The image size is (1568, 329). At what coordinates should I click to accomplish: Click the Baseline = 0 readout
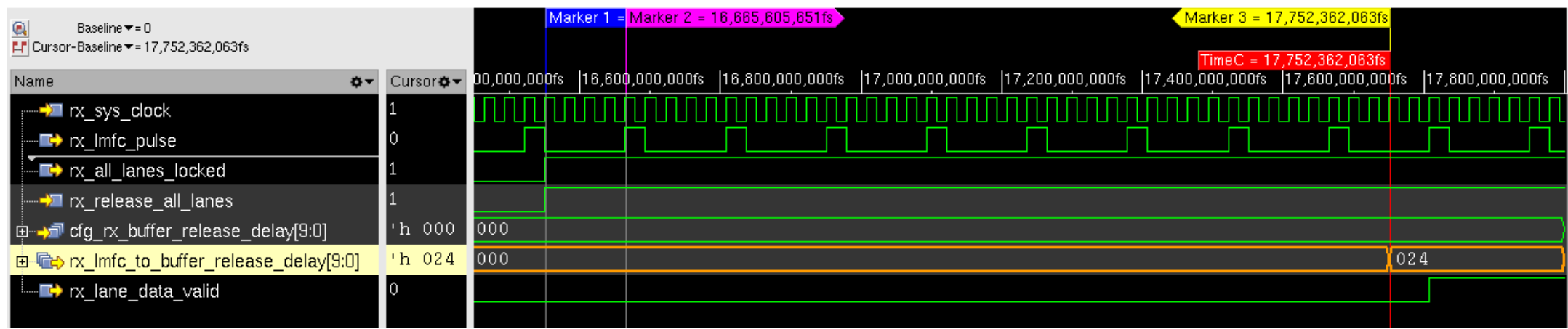tap(114, 28)
